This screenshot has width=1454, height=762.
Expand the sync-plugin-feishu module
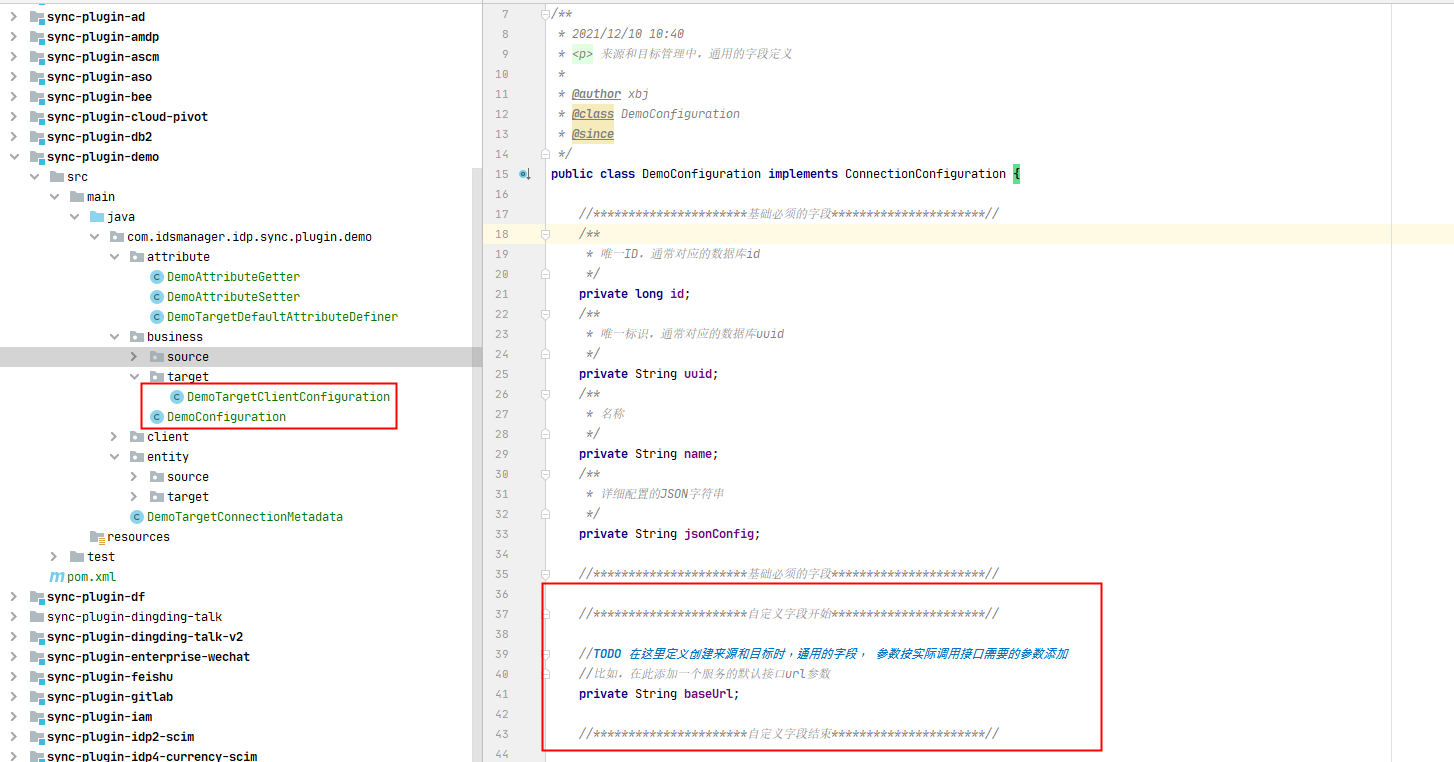coord(14,677)
